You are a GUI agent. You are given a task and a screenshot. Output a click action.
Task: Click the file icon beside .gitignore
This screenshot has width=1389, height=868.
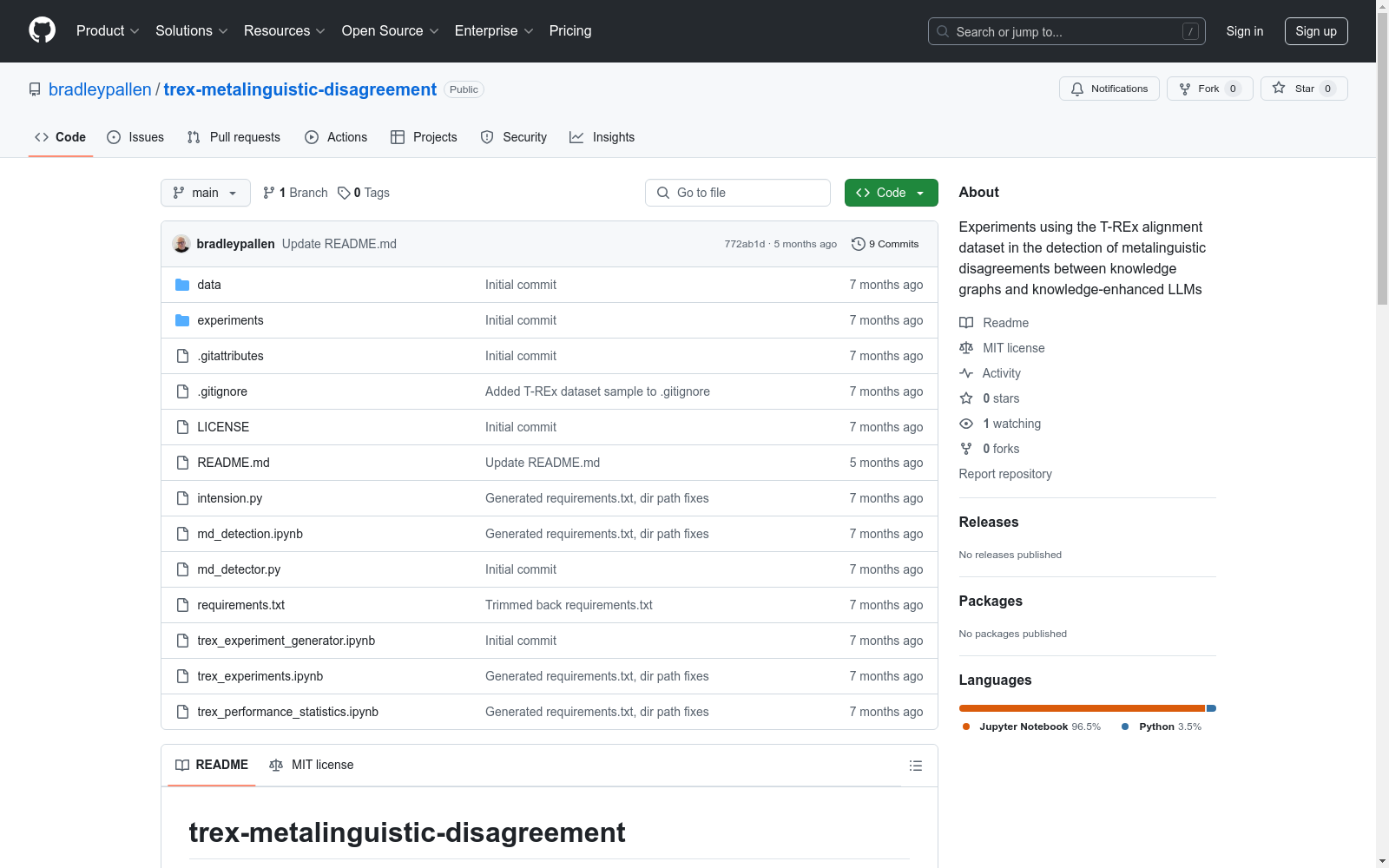click(182, 391)
